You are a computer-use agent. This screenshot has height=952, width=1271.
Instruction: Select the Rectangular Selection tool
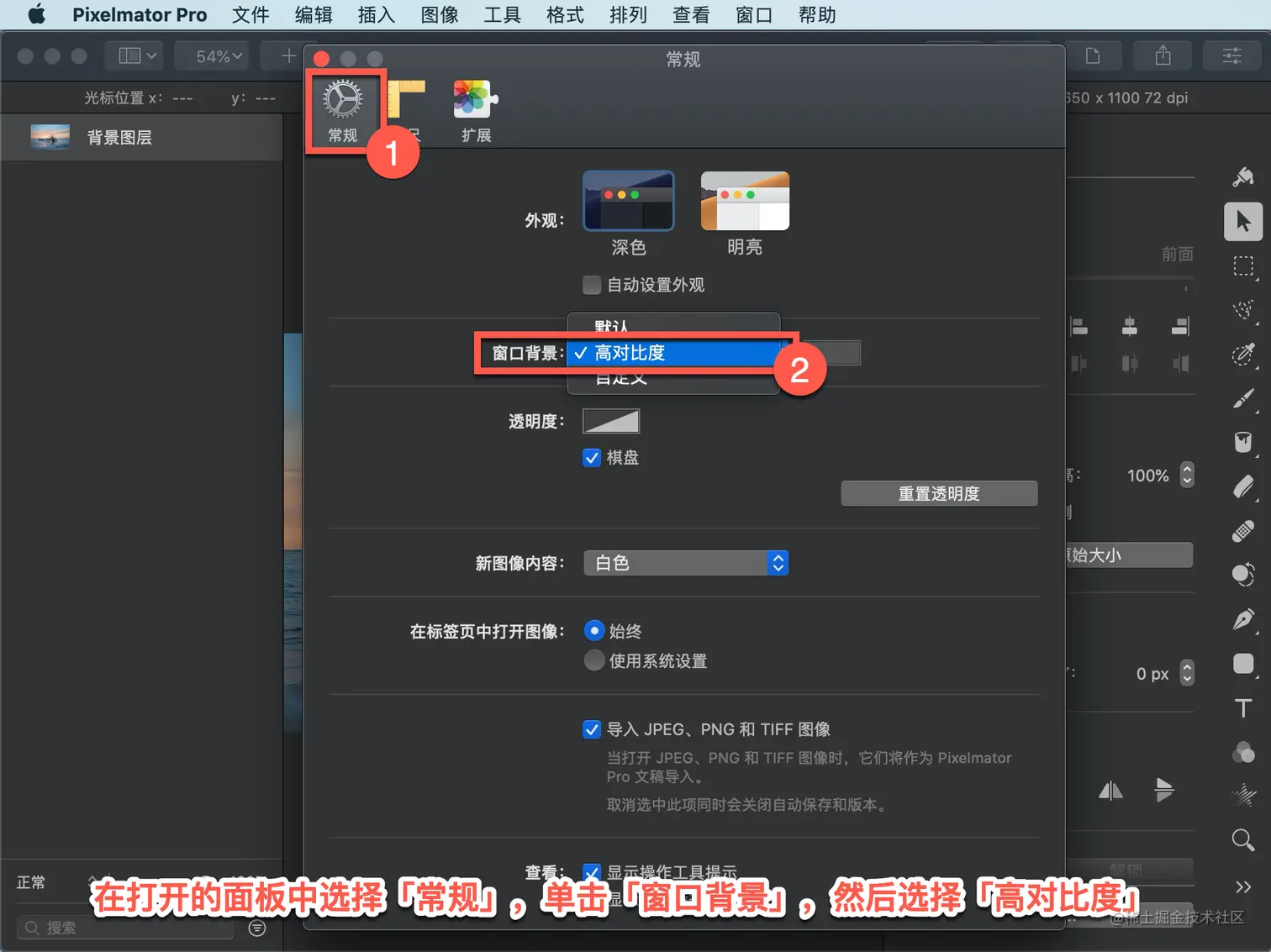click(x=1243, y=266)
